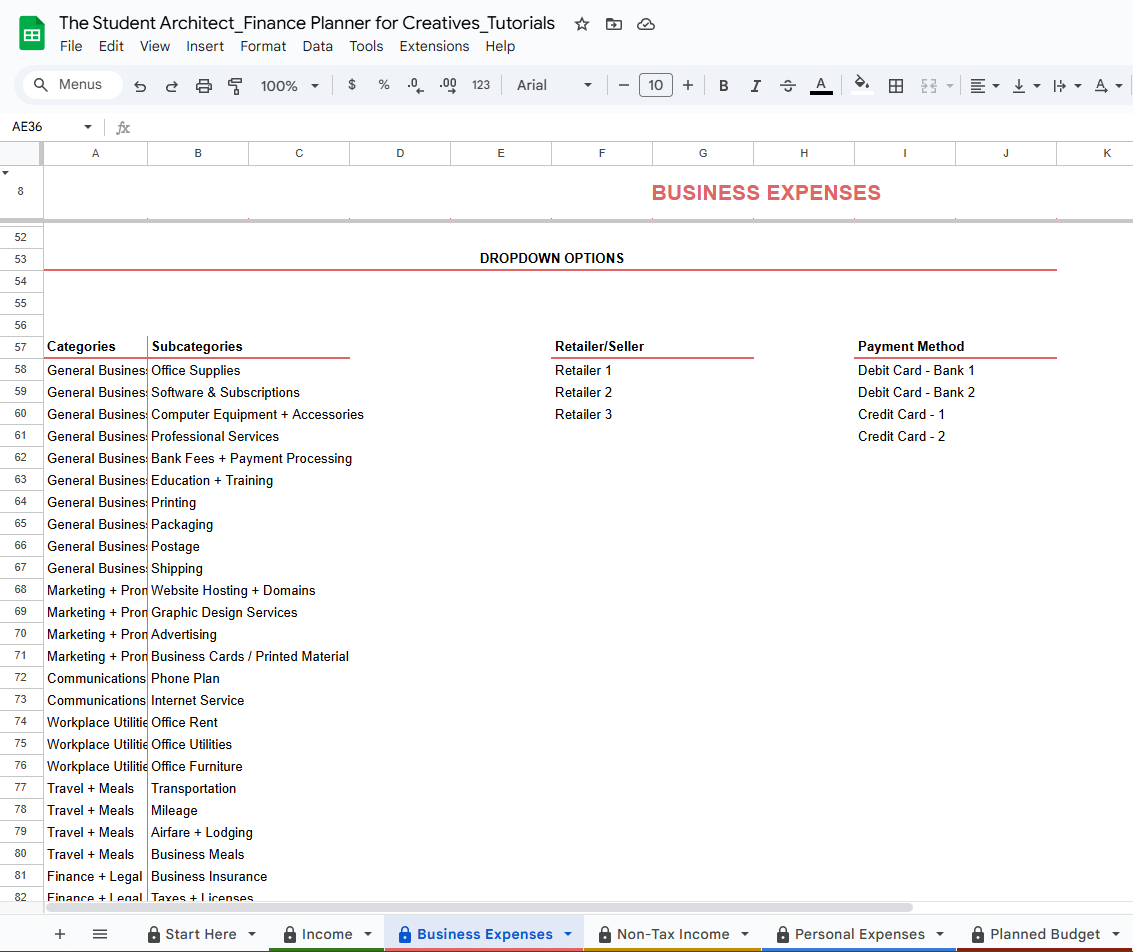Open the Data menu
The height and width of the screenshot is (952, 1133).
[317, 46]
